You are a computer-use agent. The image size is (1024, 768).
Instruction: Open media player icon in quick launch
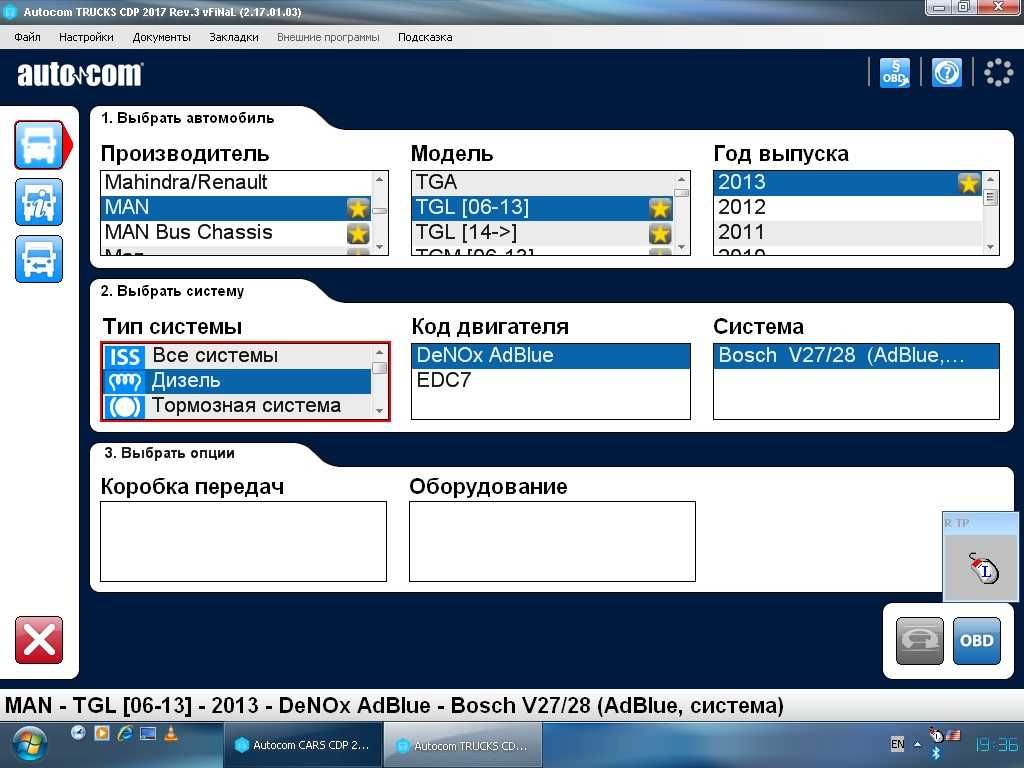[x=102, y=733]
